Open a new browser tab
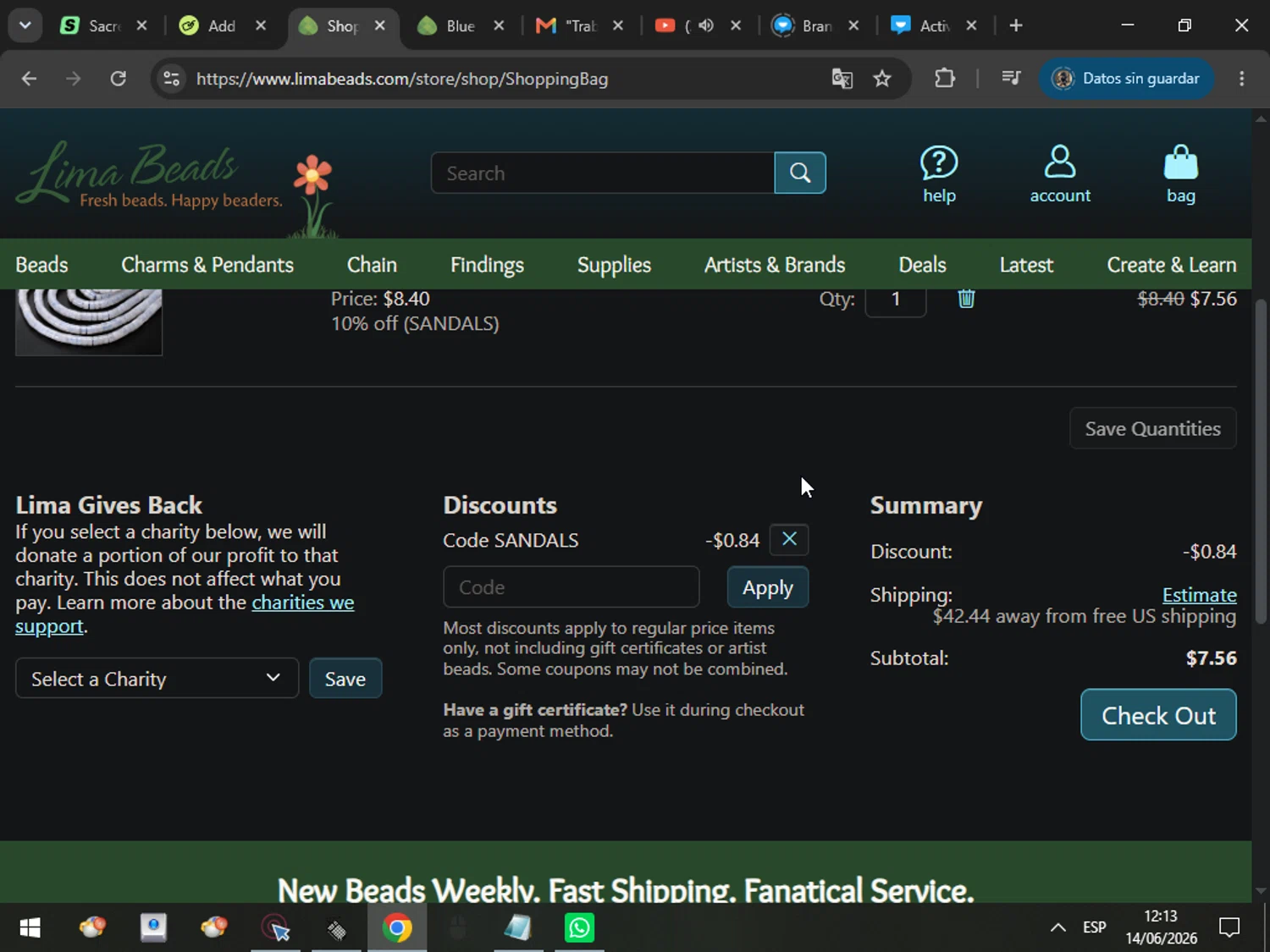This screenshot has height=952, width=1270. click(1016, 25)
